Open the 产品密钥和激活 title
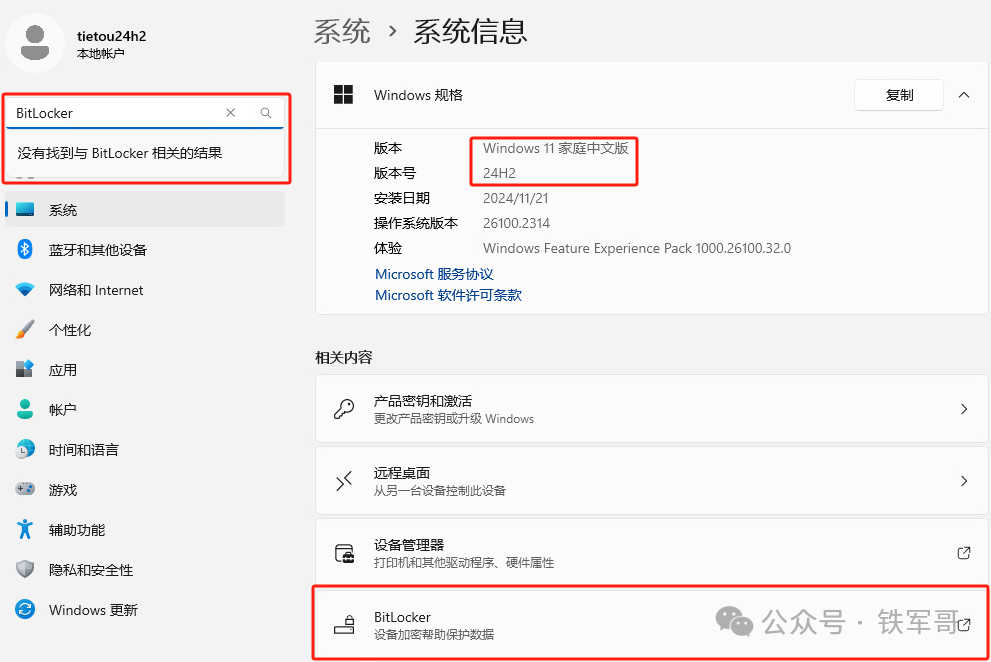 tap(423, 401)
